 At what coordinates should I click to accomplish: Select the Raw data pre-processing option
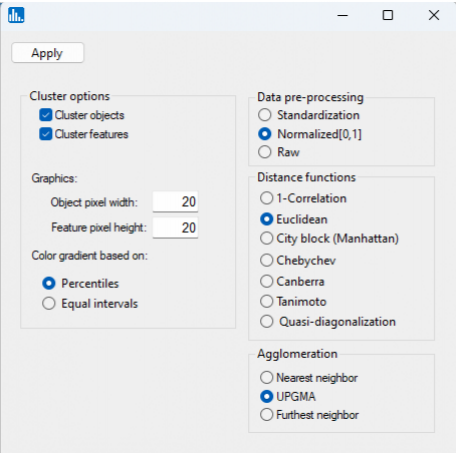tap(265, 152)
